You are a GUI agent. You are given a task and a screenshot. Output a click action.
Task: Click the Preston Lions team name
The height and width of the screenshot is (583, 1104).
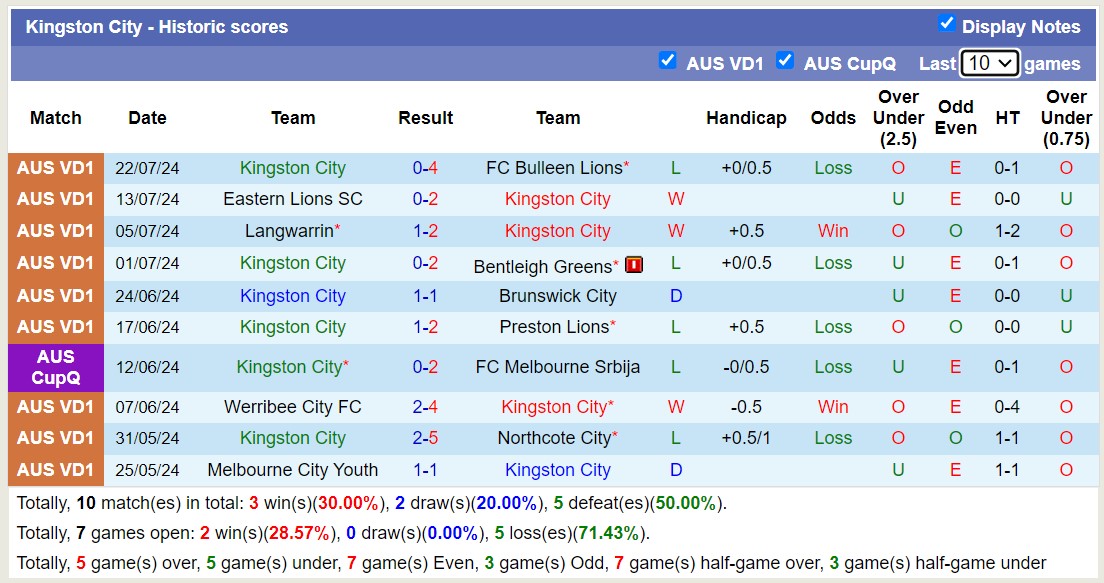(x=553, y=327)
